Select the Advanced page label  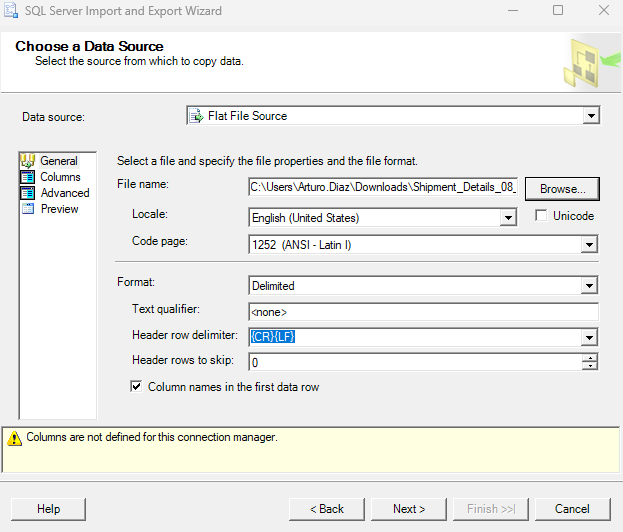pyautogui.click(x=65, y=193)
